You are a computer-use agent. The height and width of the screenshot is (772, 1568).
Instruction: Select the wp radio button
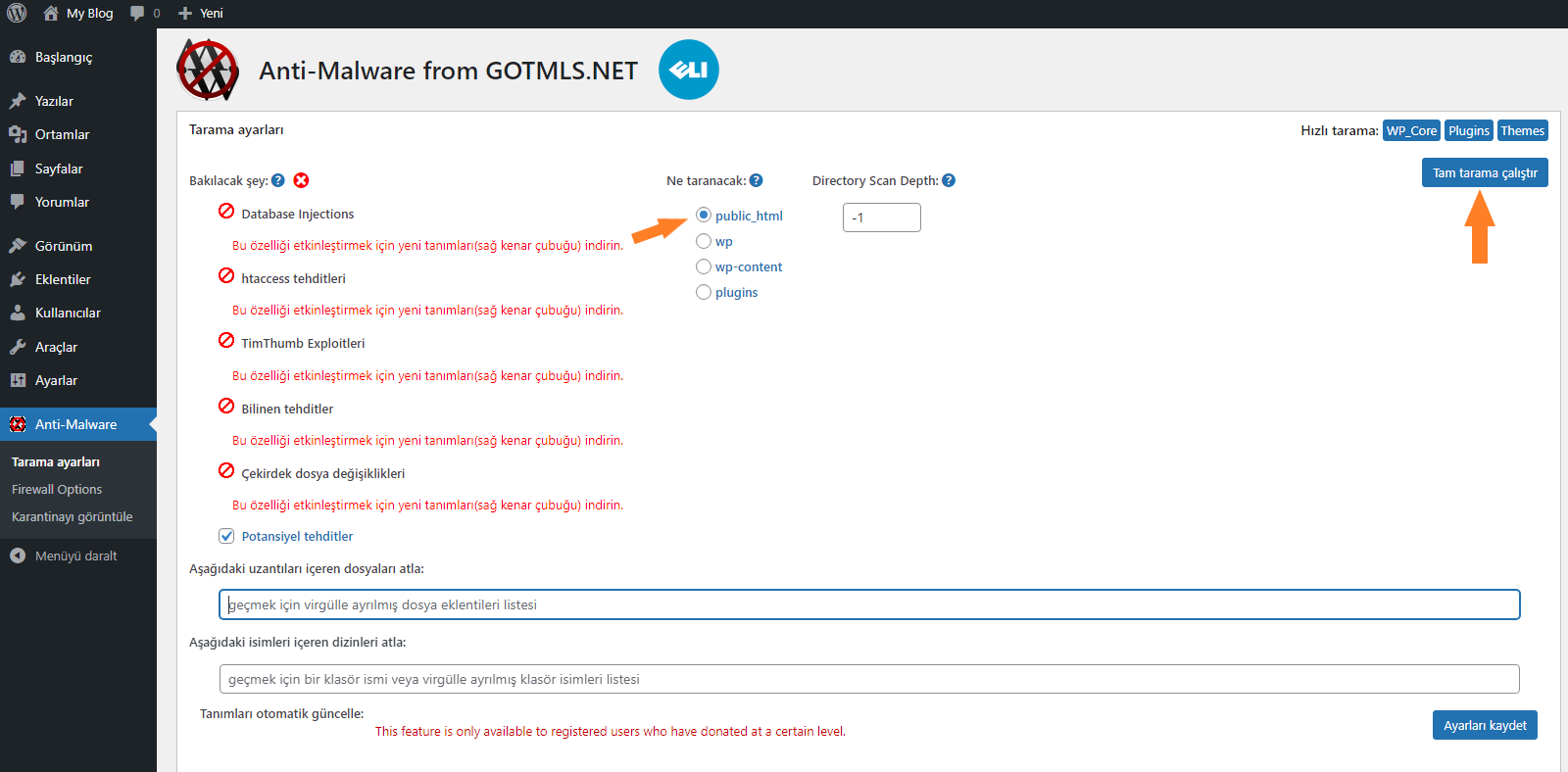(704, 241)
